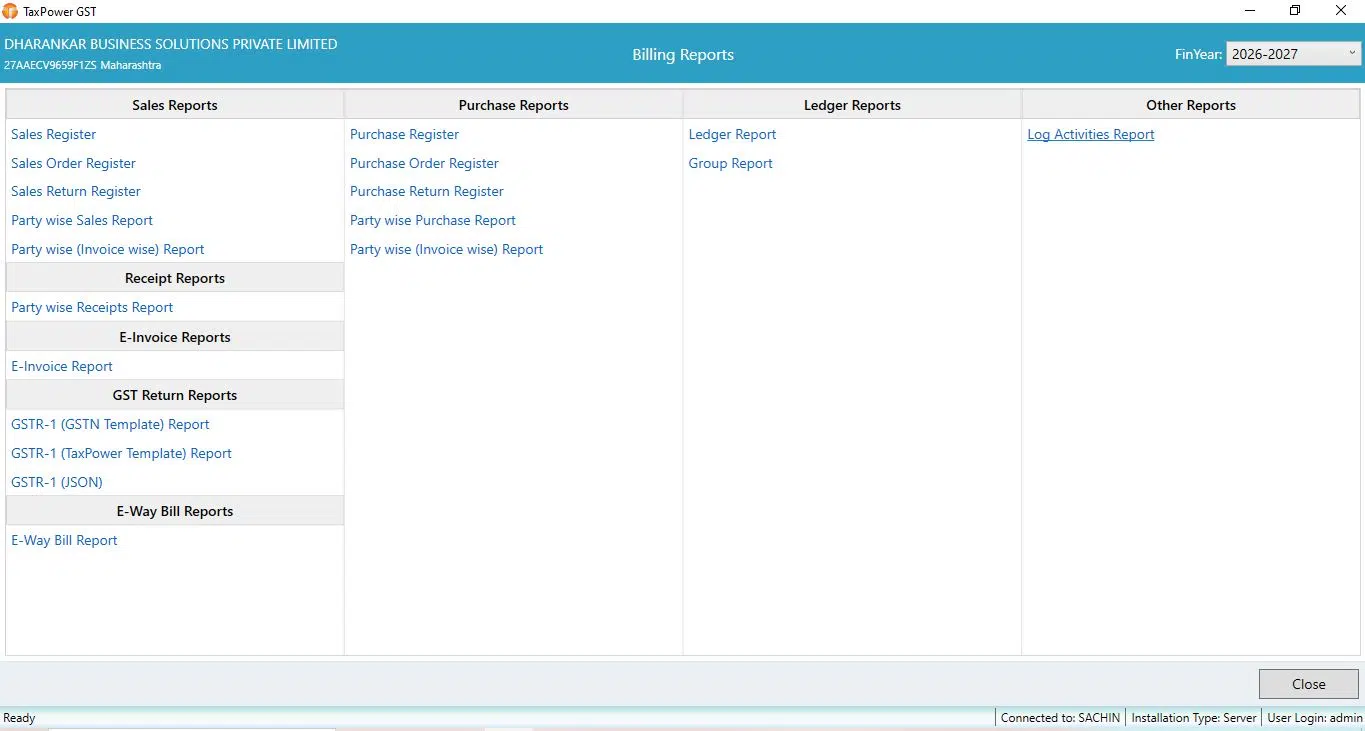
Task: Open Log Activities Report
Action: [1090, 134]
